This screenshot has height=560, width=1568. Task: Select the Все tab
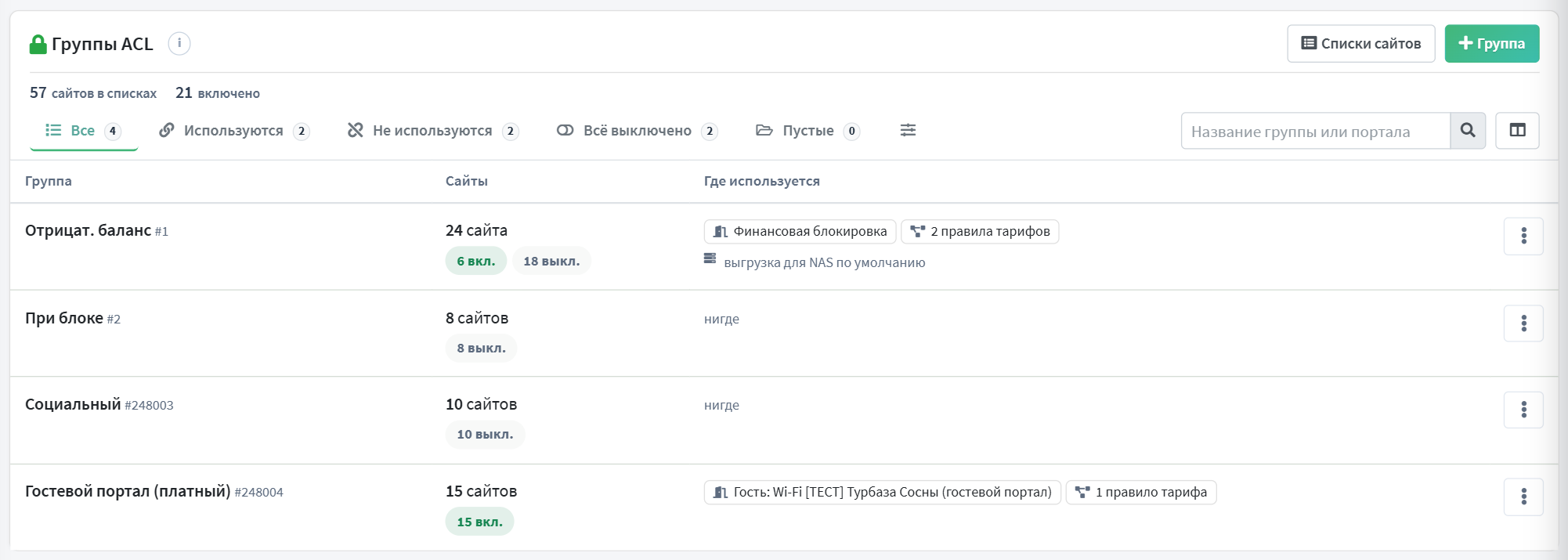(84, 131)
